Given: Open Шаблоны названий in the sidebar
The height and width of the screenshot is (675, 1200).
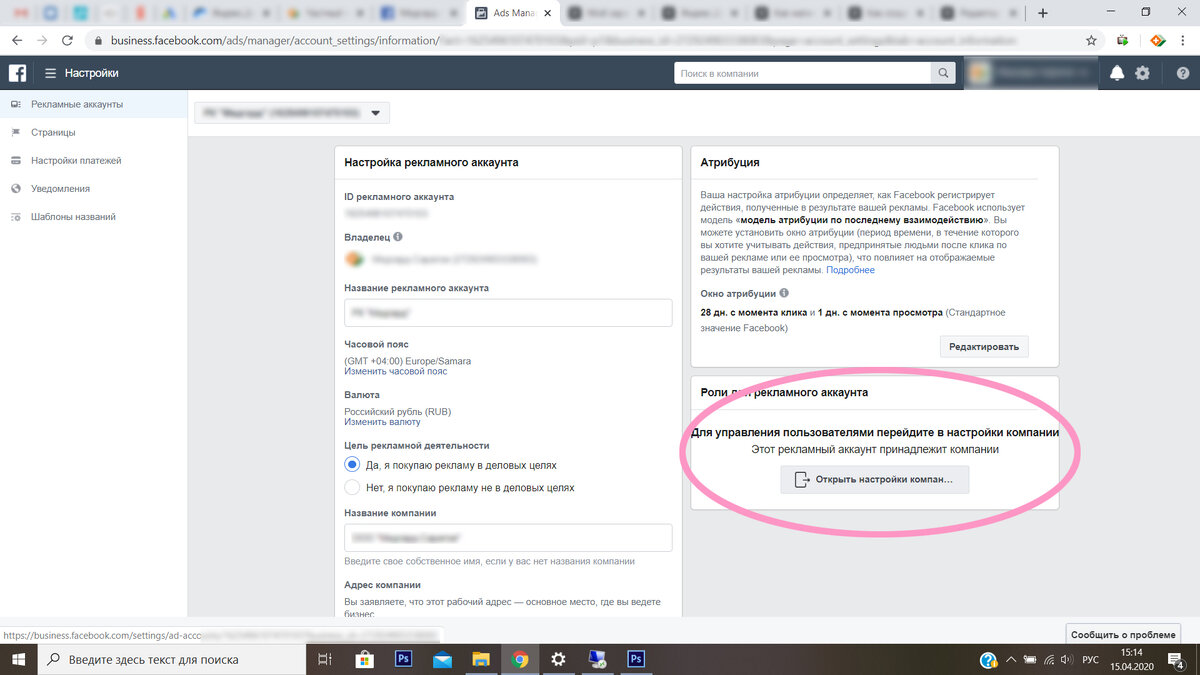Looking at the screenshot, I should [x=73, y=216].
